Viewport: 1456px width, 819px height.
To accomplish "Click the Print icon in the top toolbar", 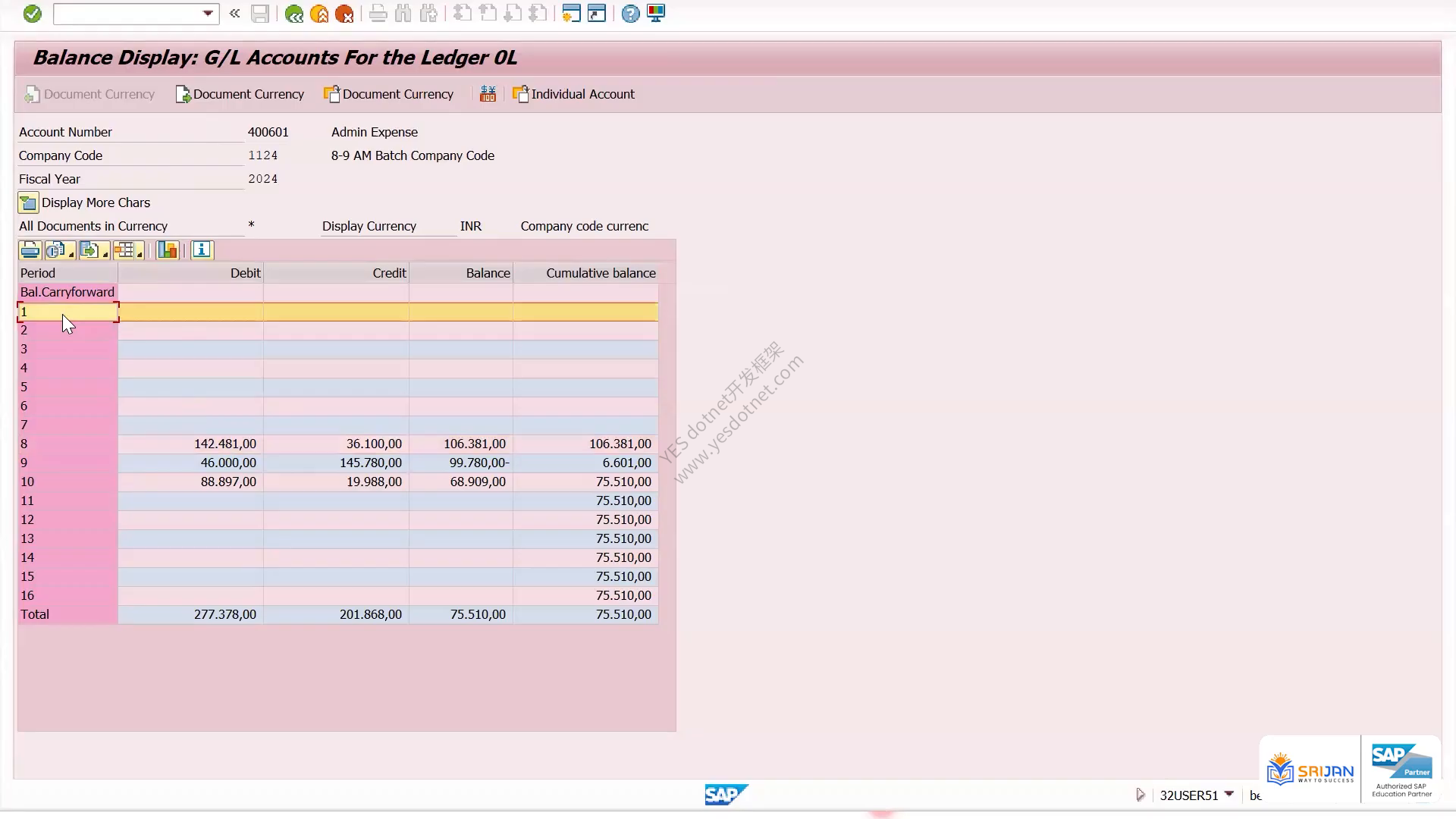I will click(378, 14).
